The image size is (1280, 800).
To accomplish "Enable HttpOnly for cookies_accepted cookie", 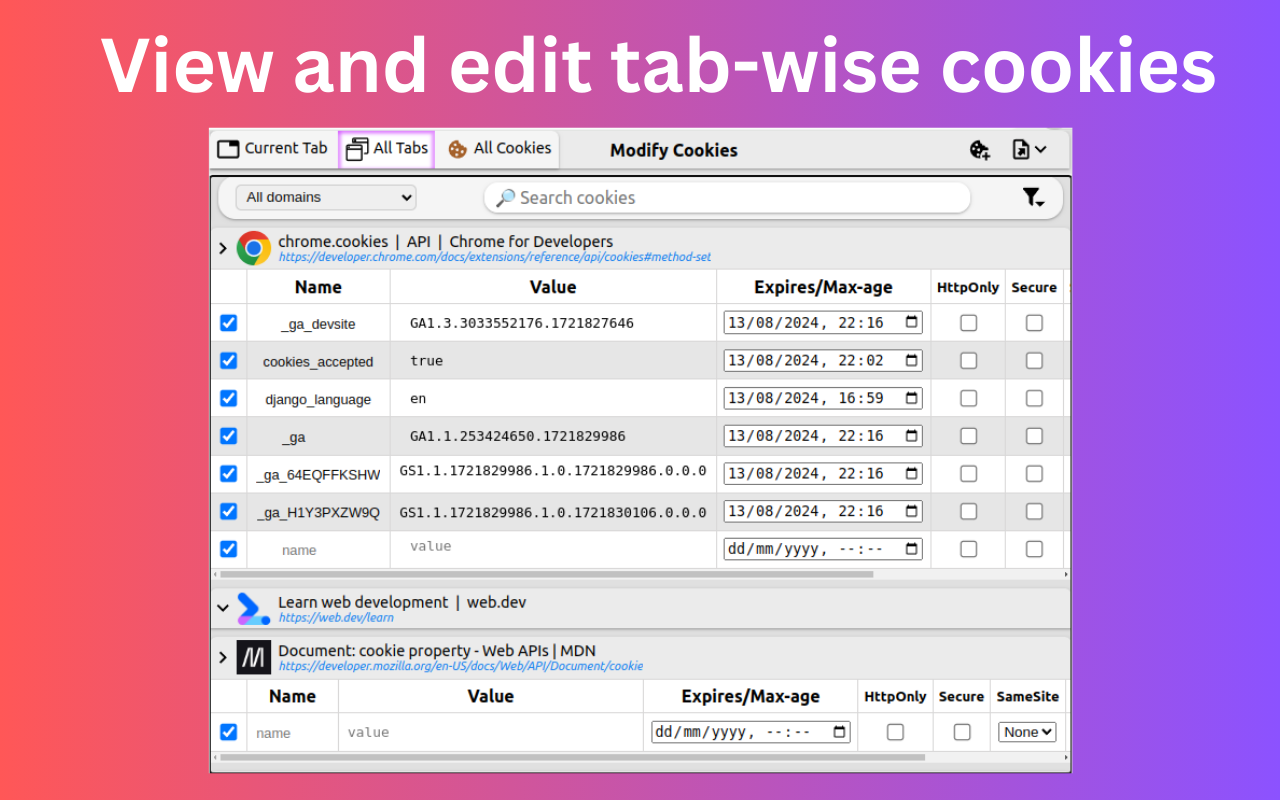I will pyautogui.click(x=968, y=361).
